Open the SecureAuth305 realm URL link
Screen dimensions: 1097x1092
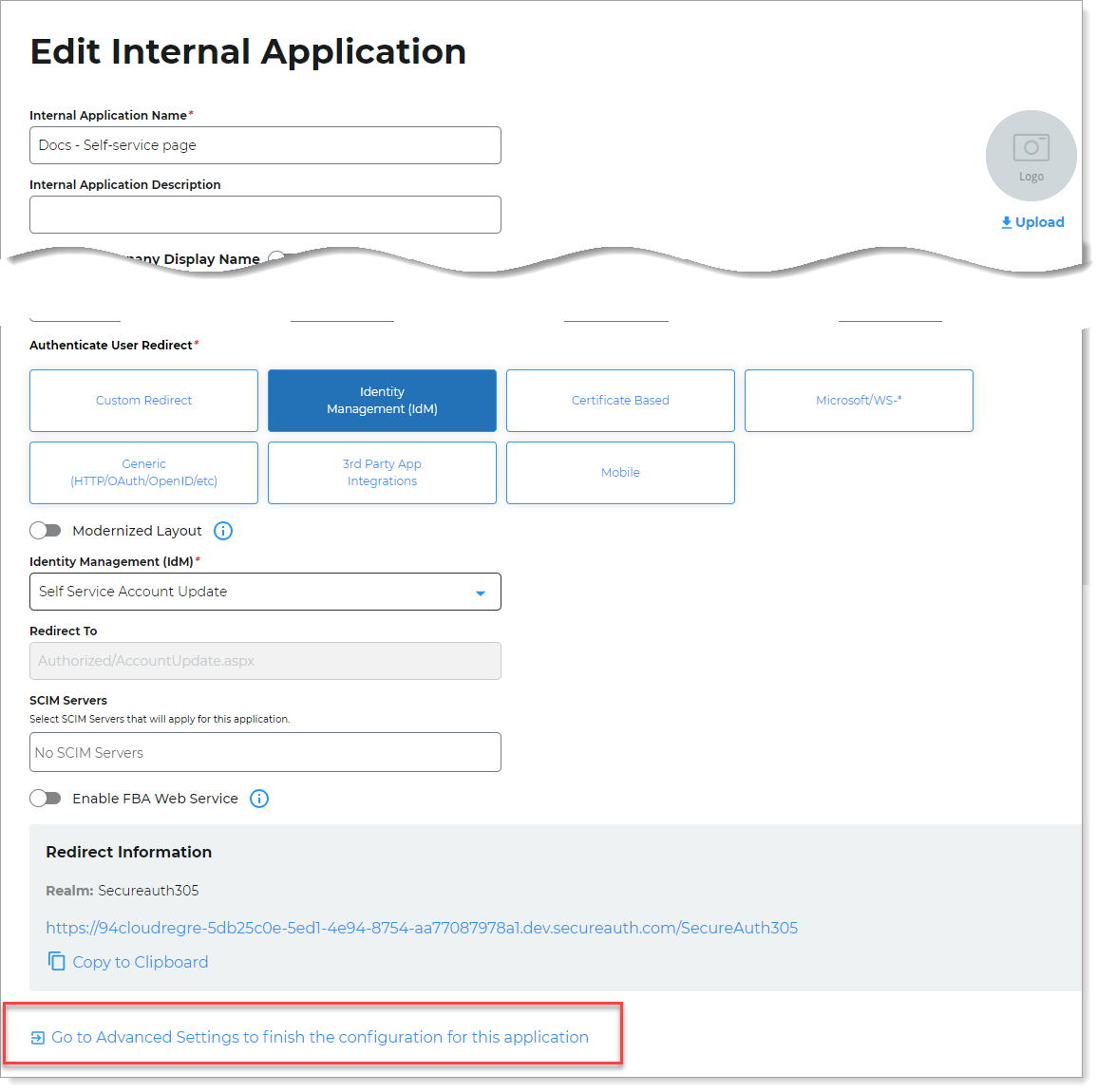pyautogui.click(x=422, y=928)
